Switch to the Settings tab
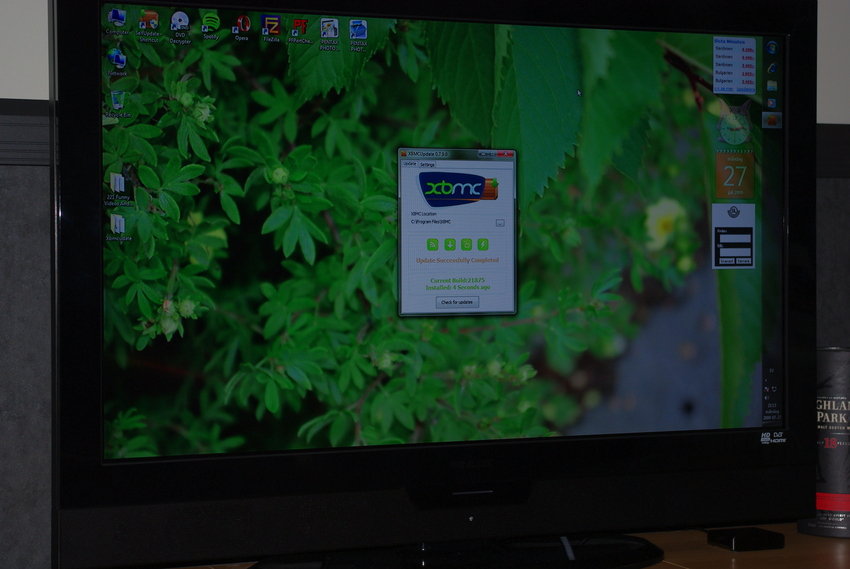Viewport: 850px width, 569px height. coord(427,164)
